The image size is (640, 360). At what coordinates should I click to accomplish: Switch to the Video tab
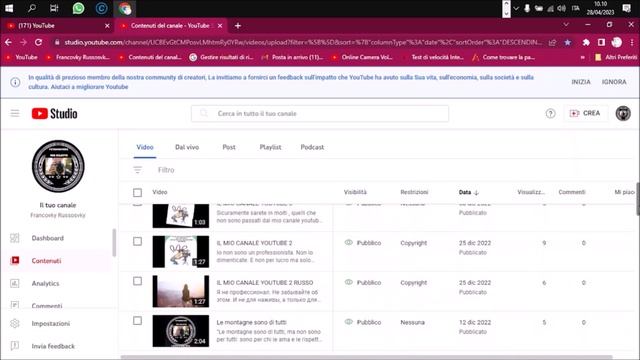point(145,147)
